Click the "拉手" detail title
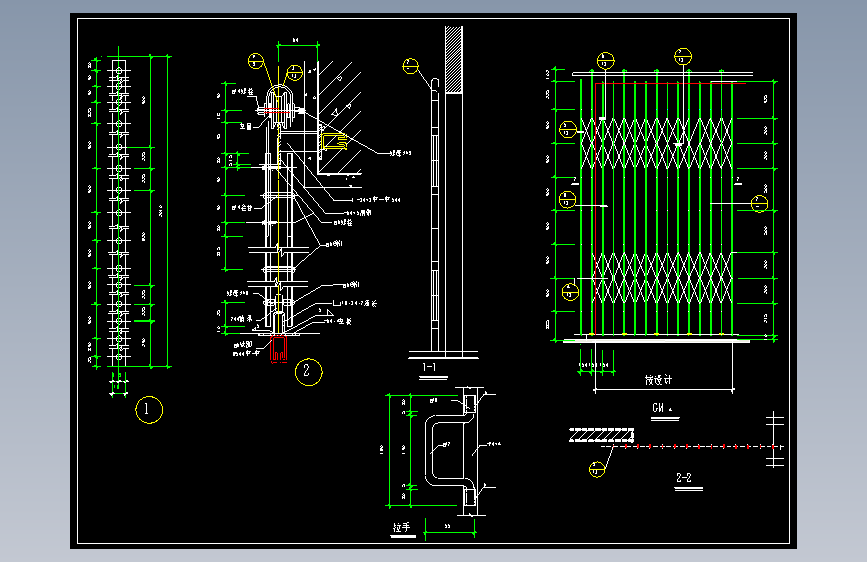Image resolution: width=867 pixels, height=562 pixels. [401, 528]
